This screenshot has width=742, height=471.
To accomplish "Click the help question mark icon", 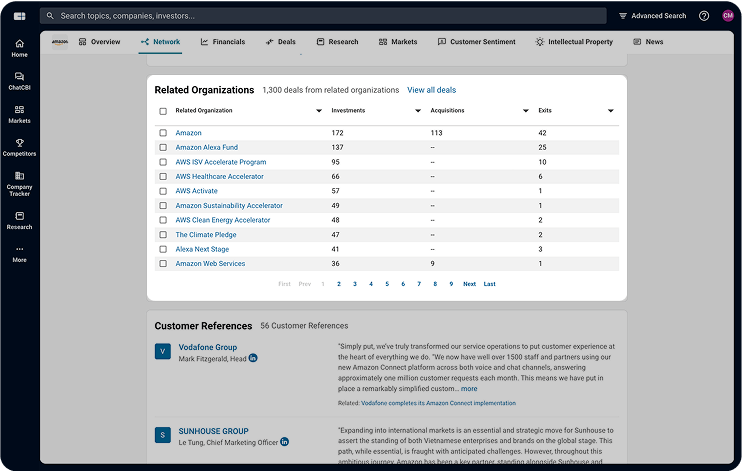I will coord(704,16).
